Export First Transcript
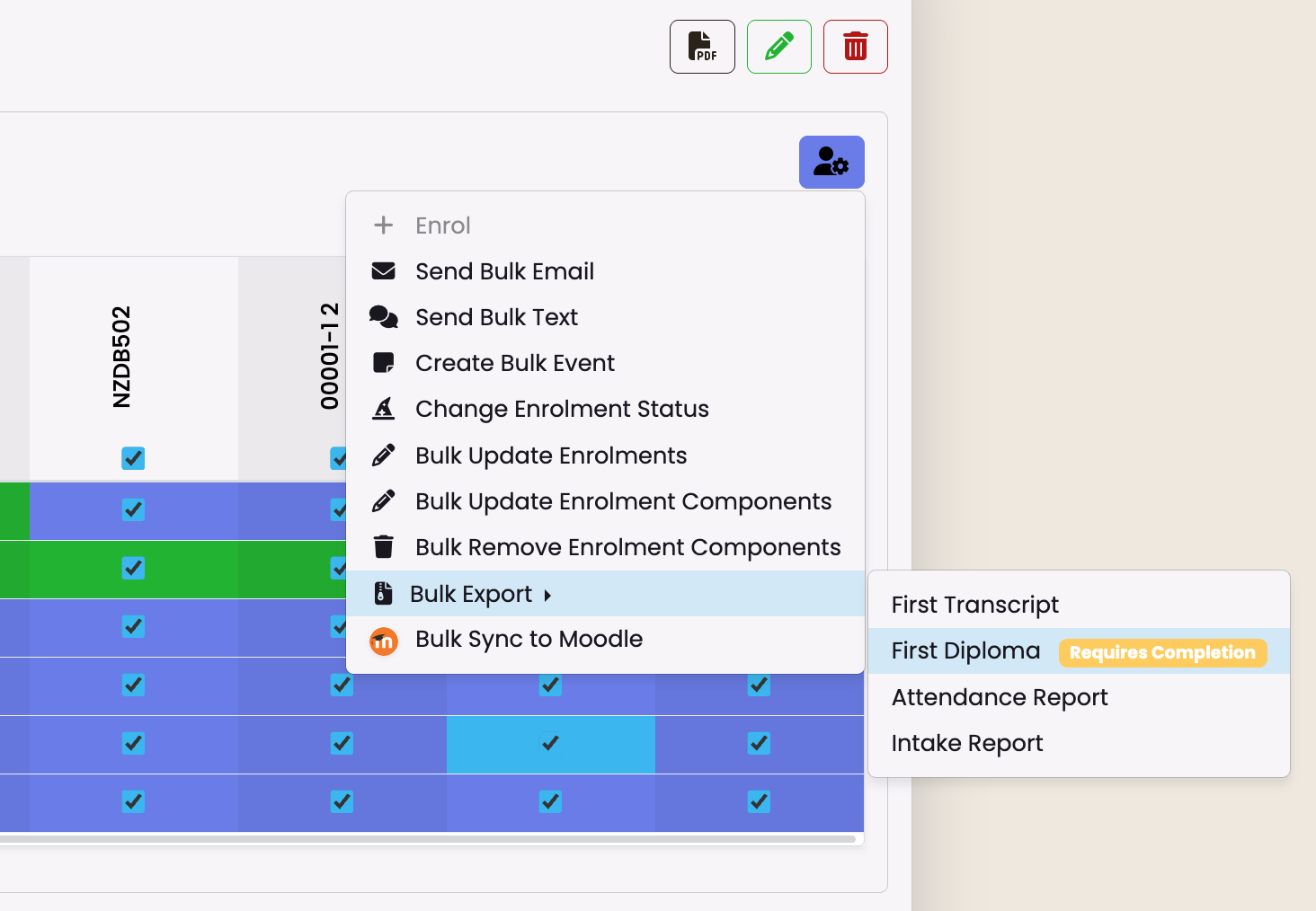 (1079, 605)
